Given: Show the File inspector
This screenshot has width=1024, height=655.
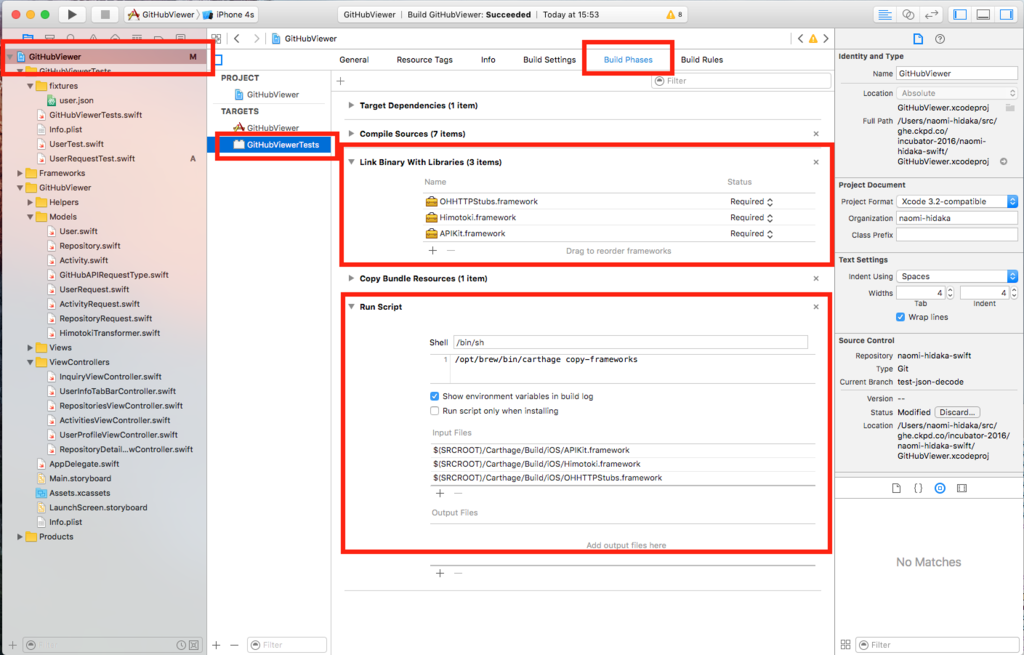Looking at the screenshot, I should pyautogui.click(x=918, y=39).
